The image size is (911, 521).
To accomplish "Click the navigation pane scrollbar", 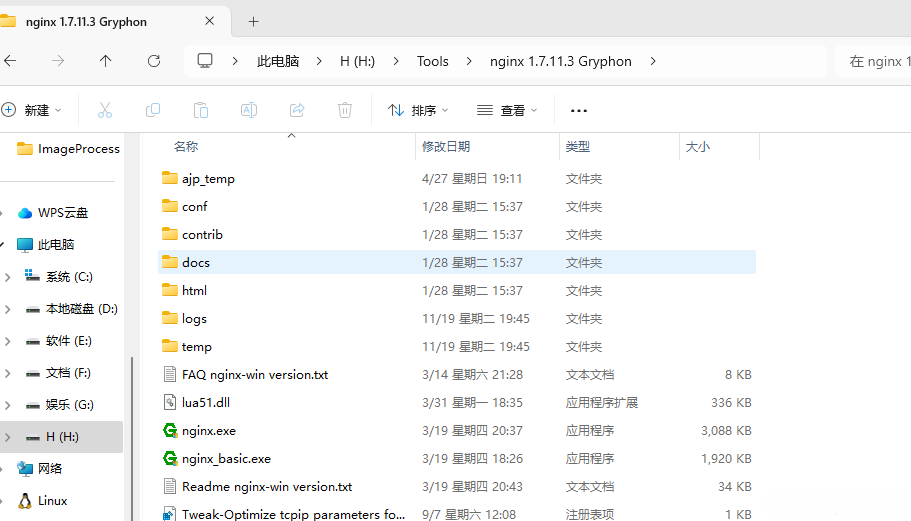I will pyautogui.click(x=132, y=439).
